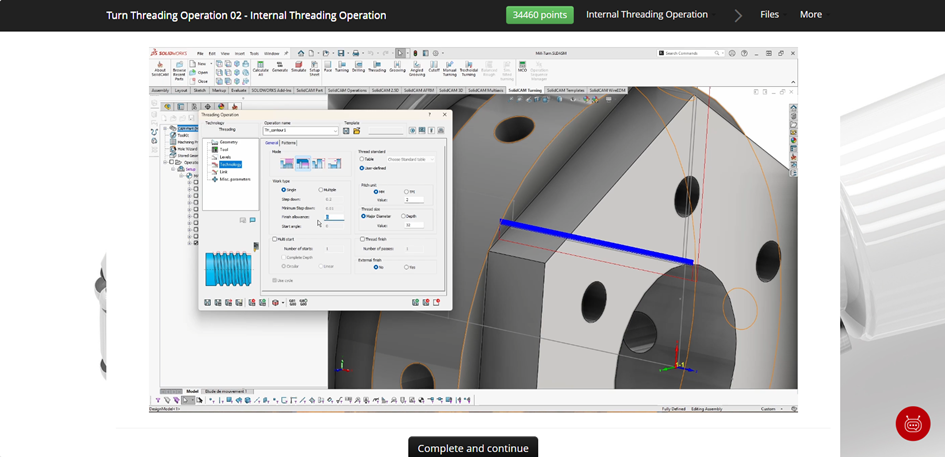Click the Finish allowance input field
945x457 pixels.
coord(334,216)
